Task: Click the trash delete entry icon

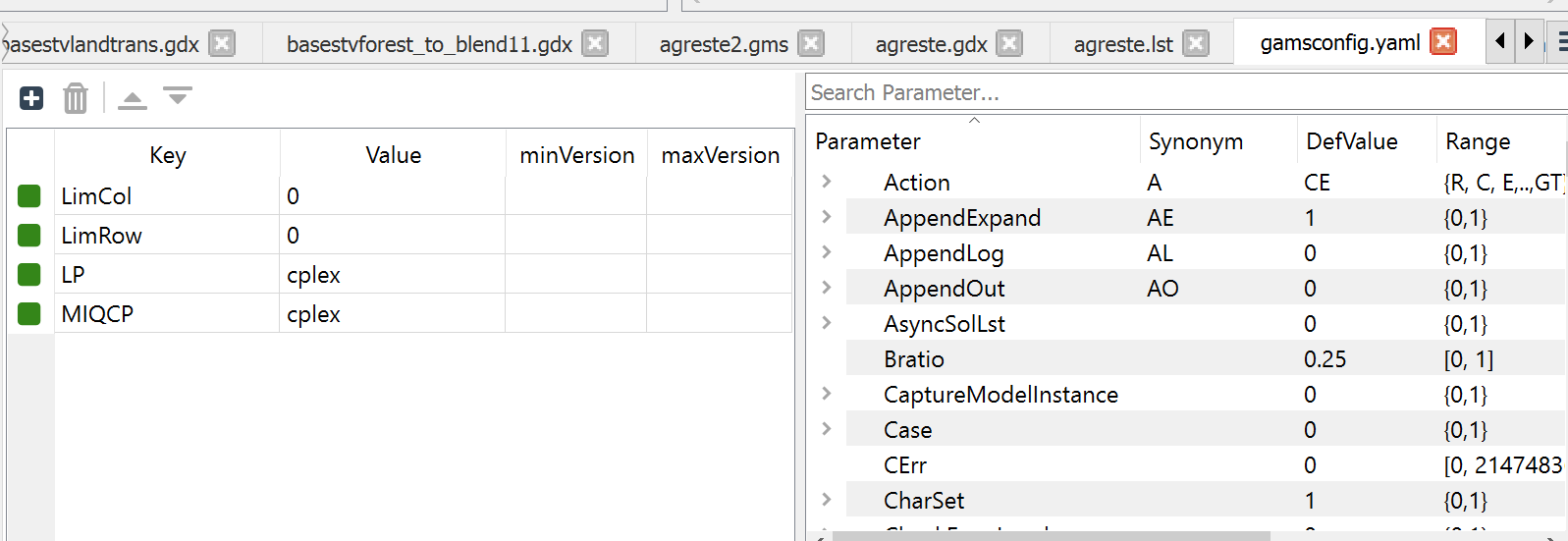Action: 76,98
